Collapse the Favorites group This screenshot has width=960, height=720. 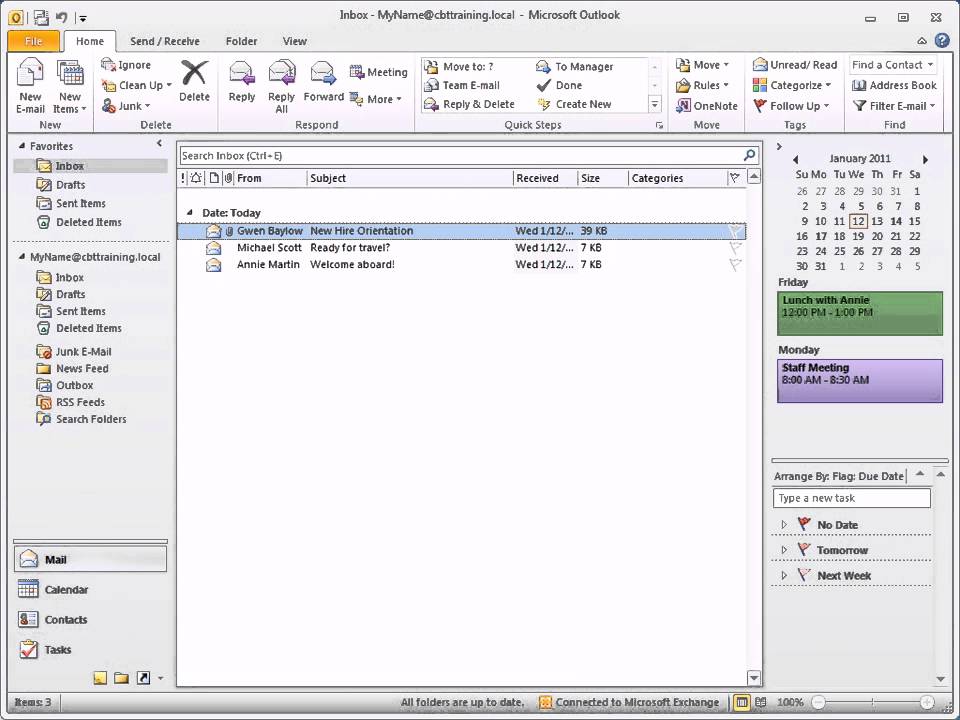coord(22,146)
